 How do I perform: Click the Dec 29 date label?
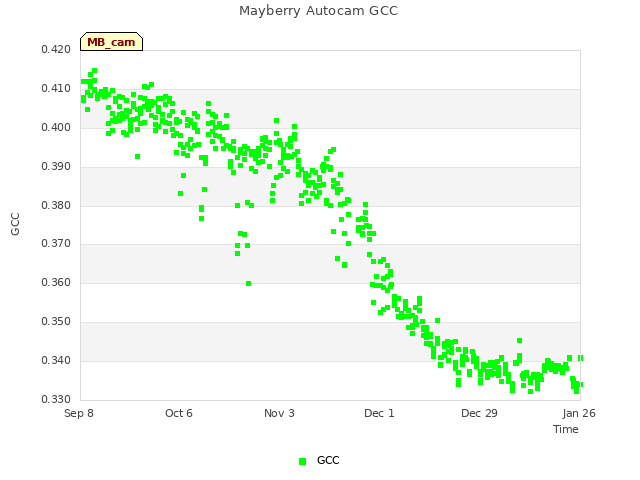click(479, 413)
